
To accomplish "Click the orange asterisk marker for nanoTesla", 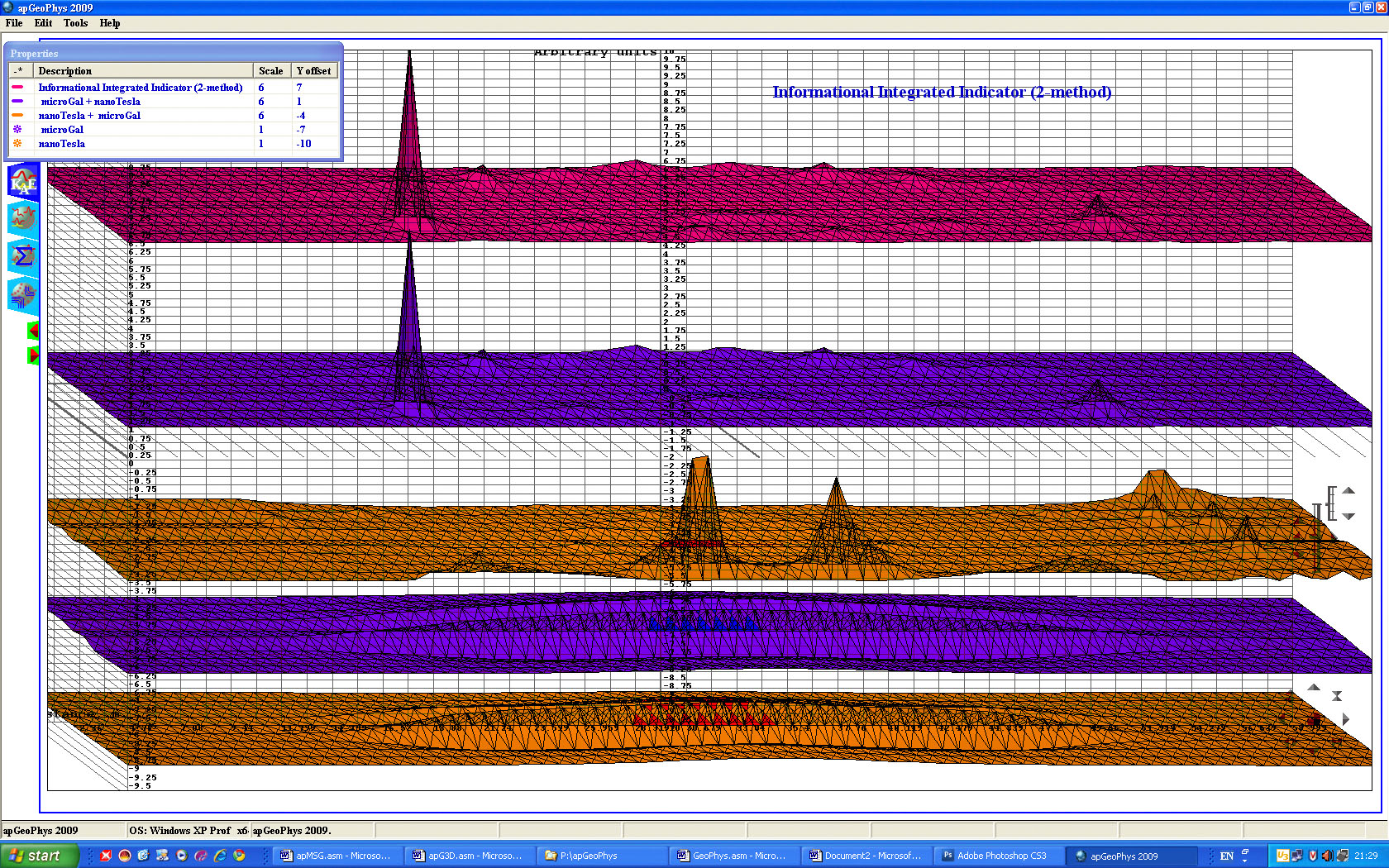I will [x=17, y=143].
